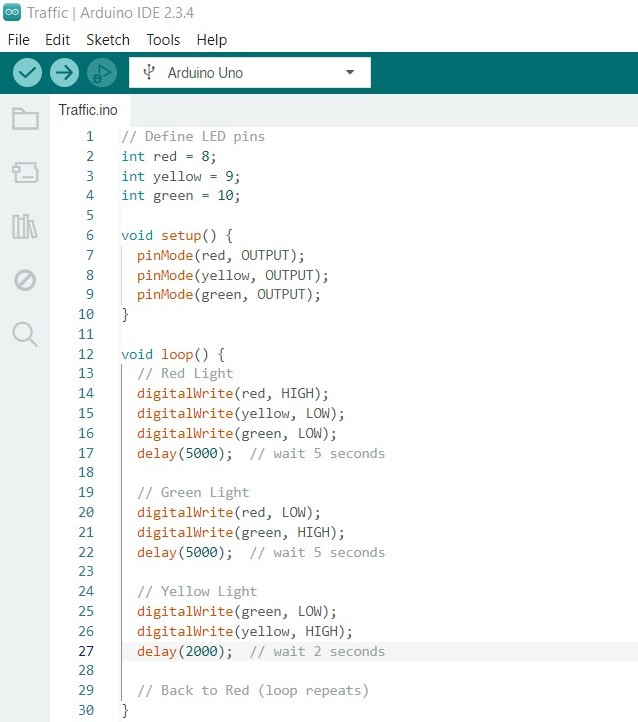Viewport: 638px width, 722px height.
Task: Click 'delay(5000);' on line 22
Action: [185, 552]
